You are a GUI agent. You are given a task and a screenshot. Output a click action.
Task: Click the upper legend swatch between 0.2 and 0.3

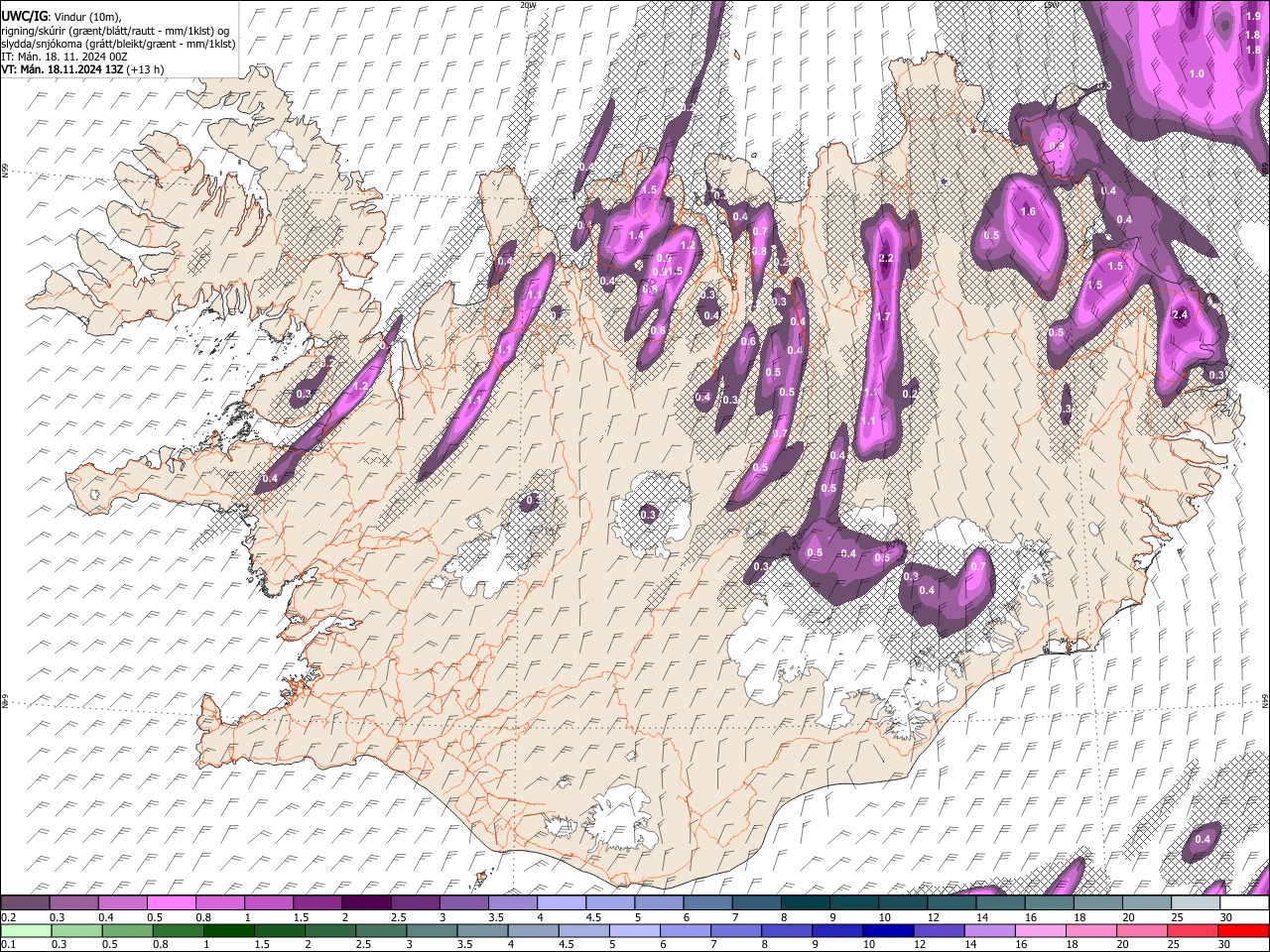[25, 902]
